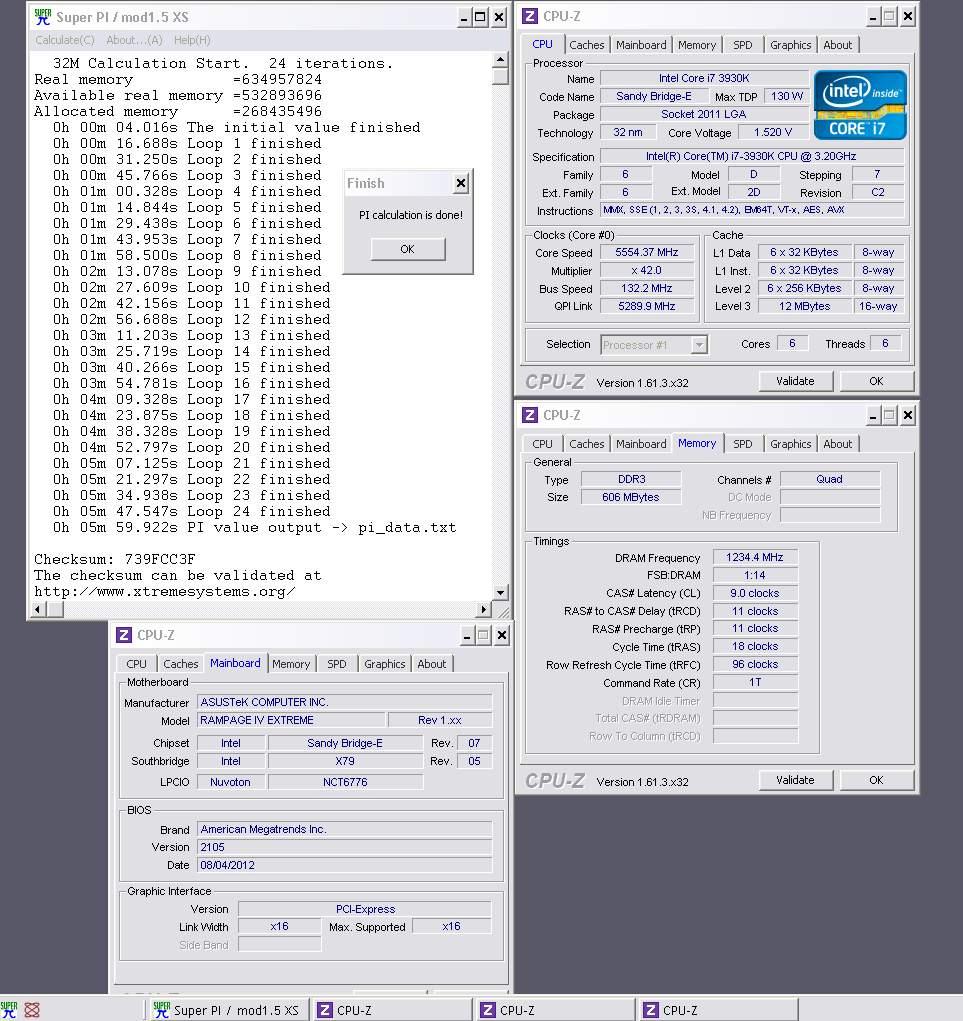
Task: Click the Command Rate value 1T
Action: click(x=755, y=682)
